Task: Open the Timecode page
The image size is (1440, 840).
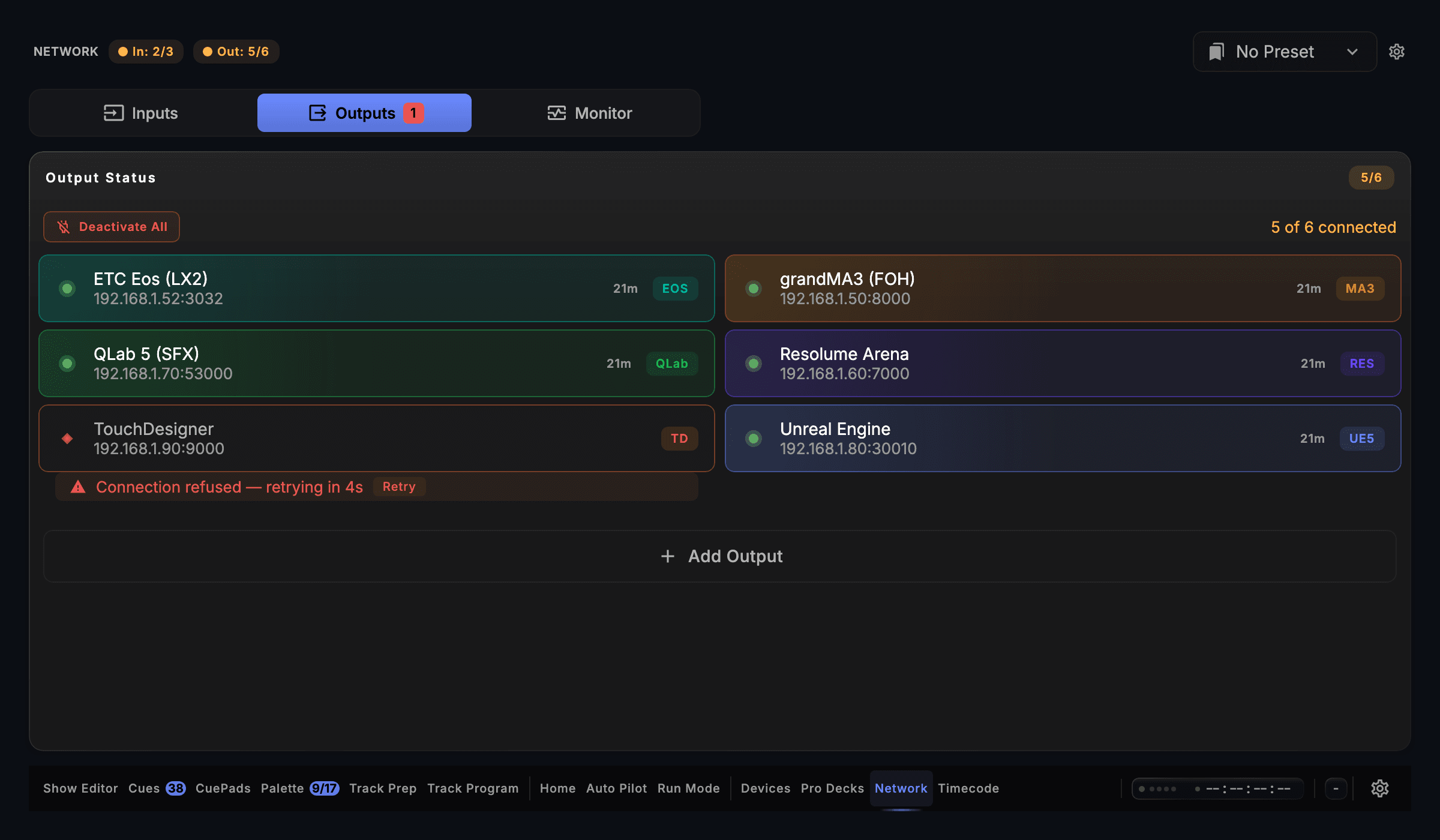Action: coord(968,788)
